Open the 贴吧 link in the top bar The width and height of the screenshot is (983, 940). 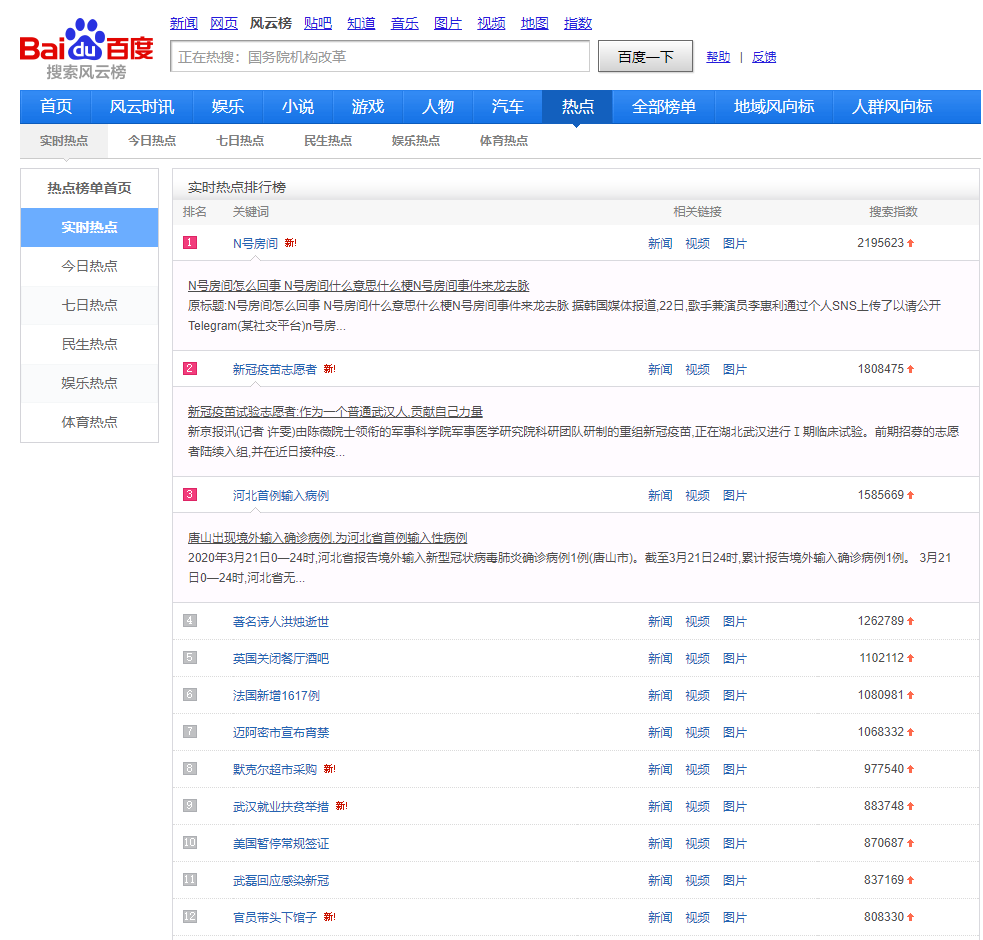tap(318, 23)
